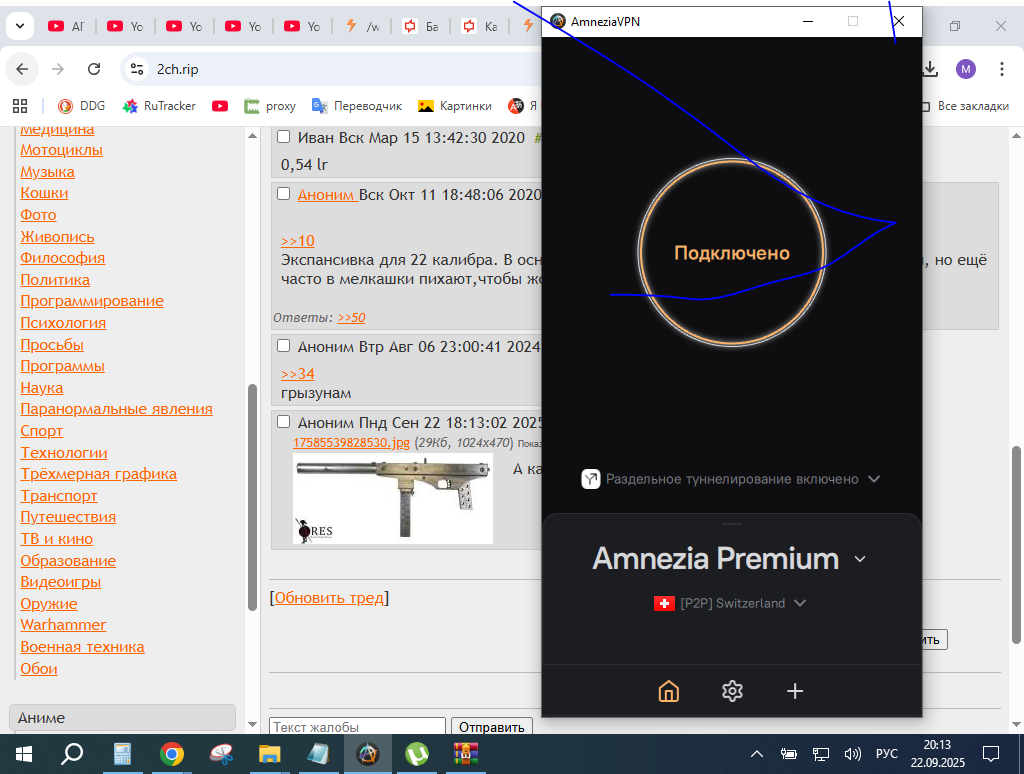Open RuTracker bookmark
This screenshot has height=774, width=1024.
[x=159, y=106]
